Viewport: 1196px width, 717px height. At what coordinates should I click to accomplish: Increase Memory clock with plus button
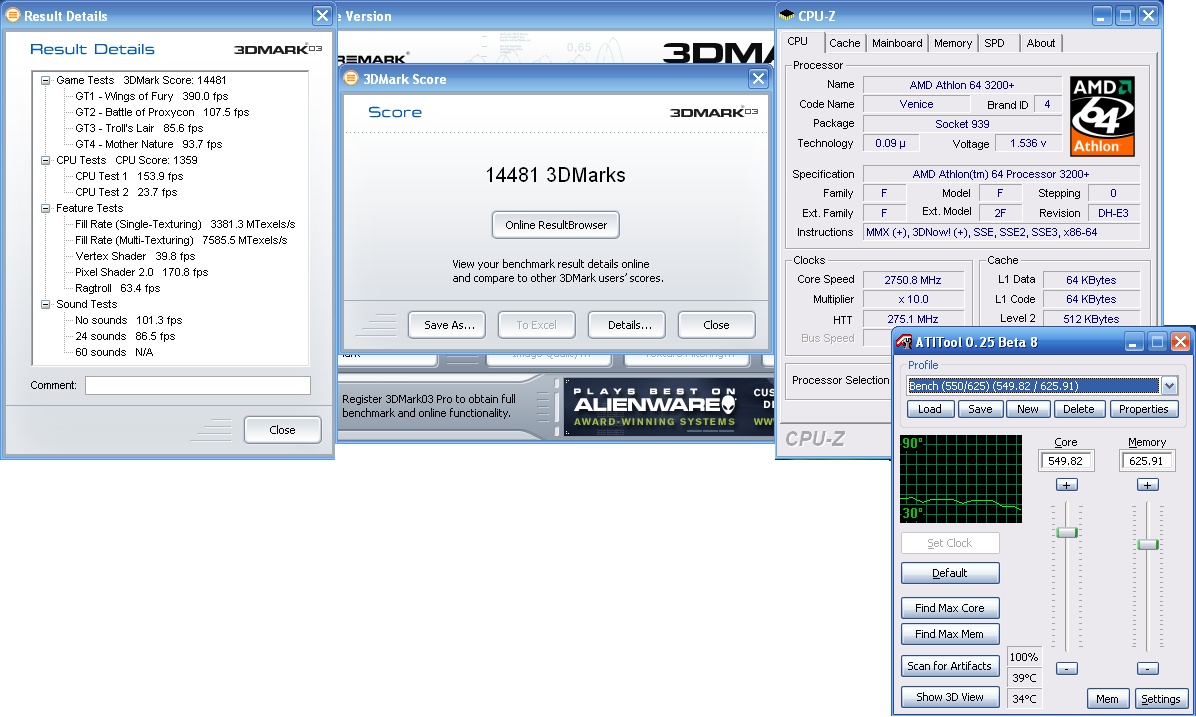(x=1147, y=485)
